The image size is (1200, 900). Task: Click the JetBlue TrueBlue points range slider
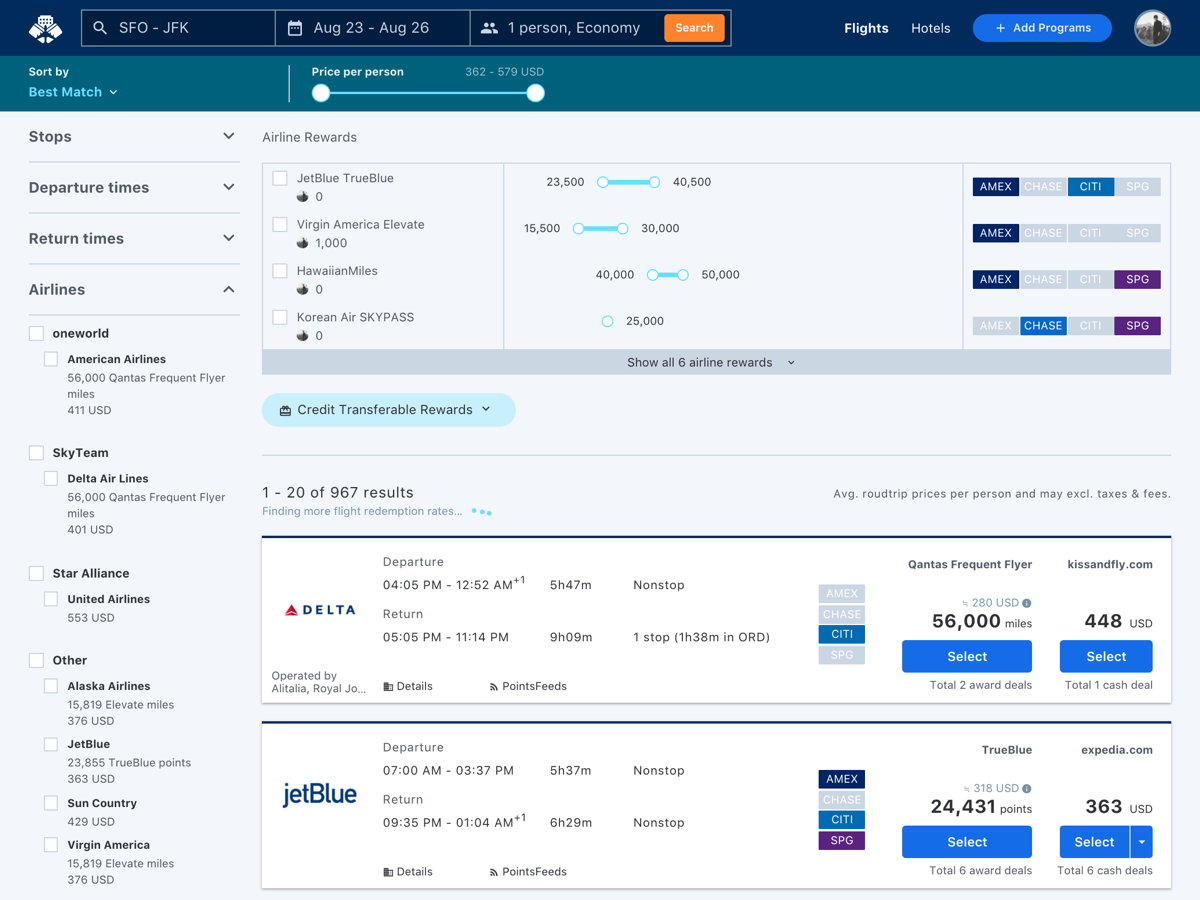click(x=628, y=182)
